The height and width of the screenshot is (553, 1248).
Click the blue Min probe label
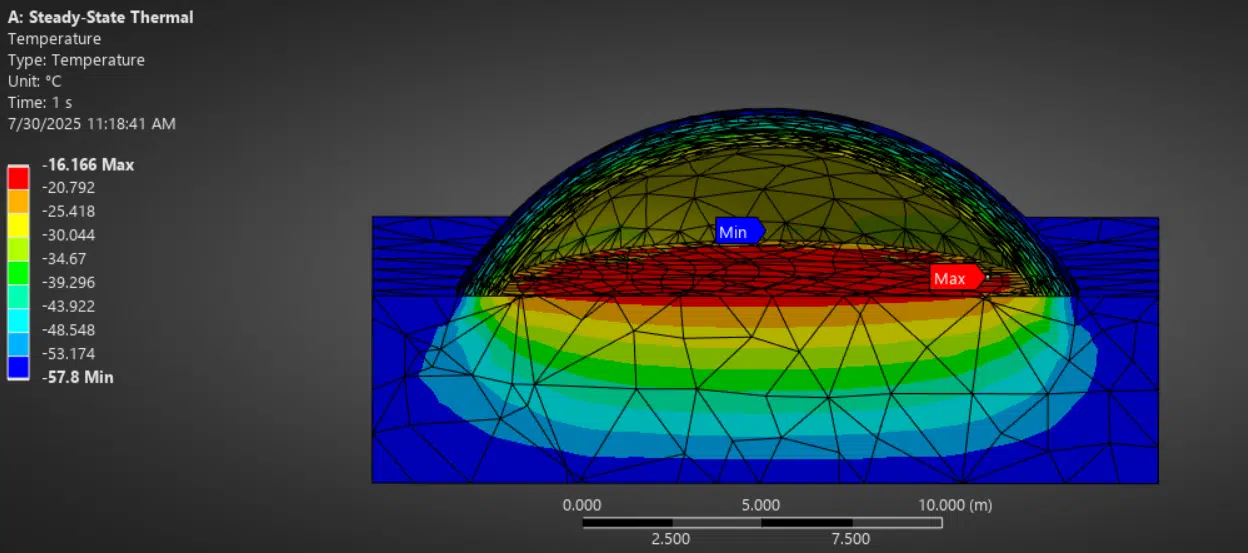click(738, 232)
